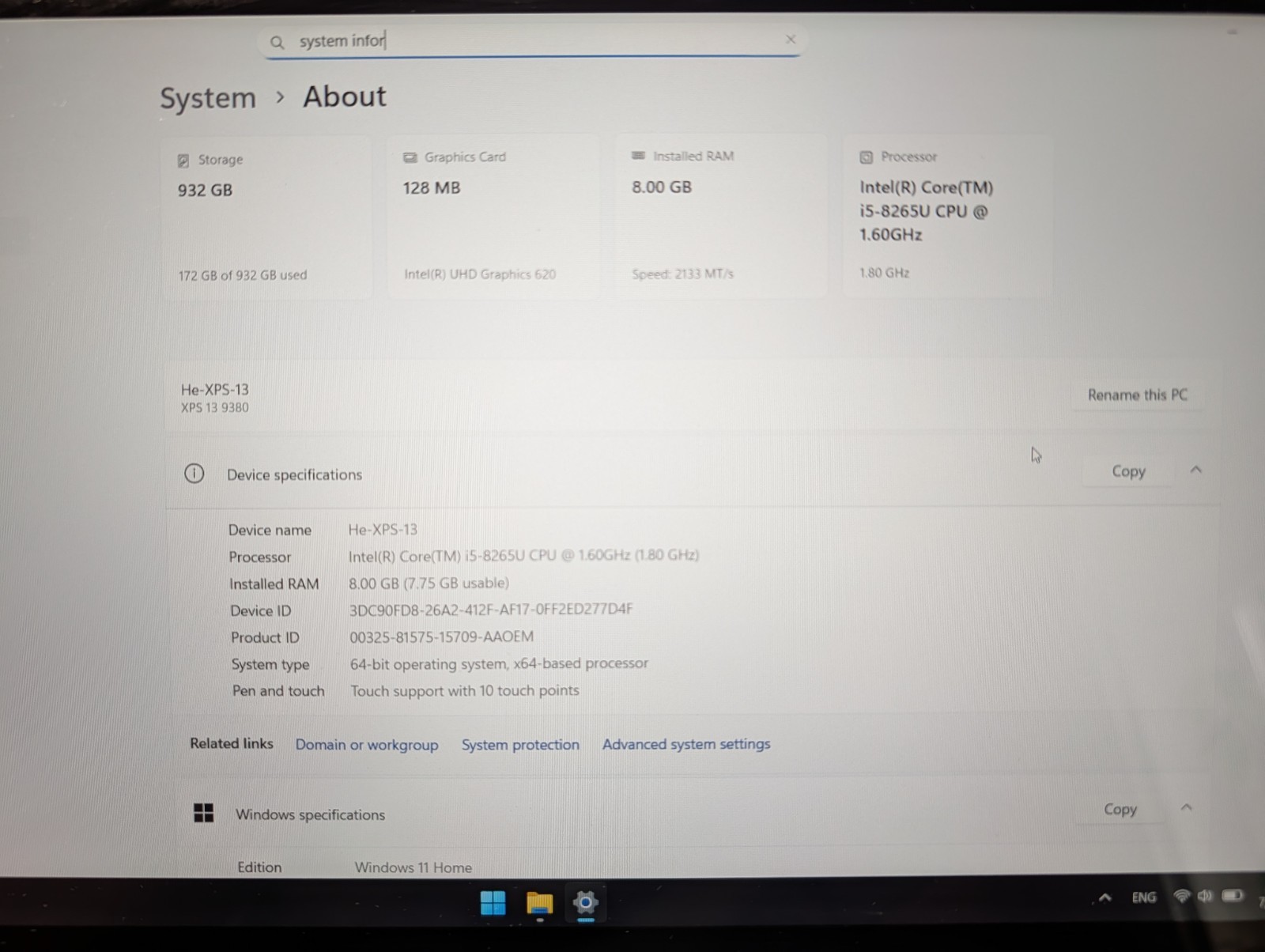Screen dimensions: 1265x952
Task: Click the '64-bit operating system' value
Action: tap(499, 664)
